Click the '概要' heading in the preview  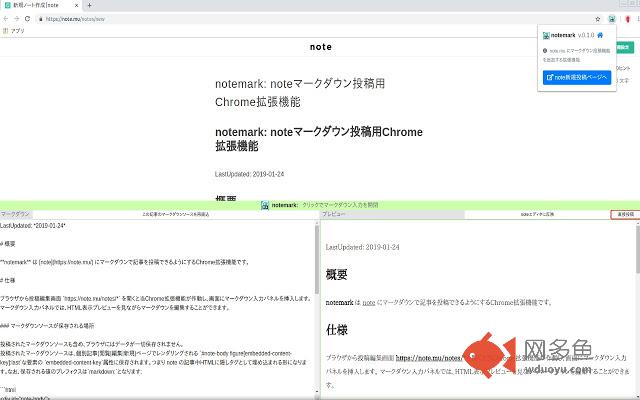336,275
